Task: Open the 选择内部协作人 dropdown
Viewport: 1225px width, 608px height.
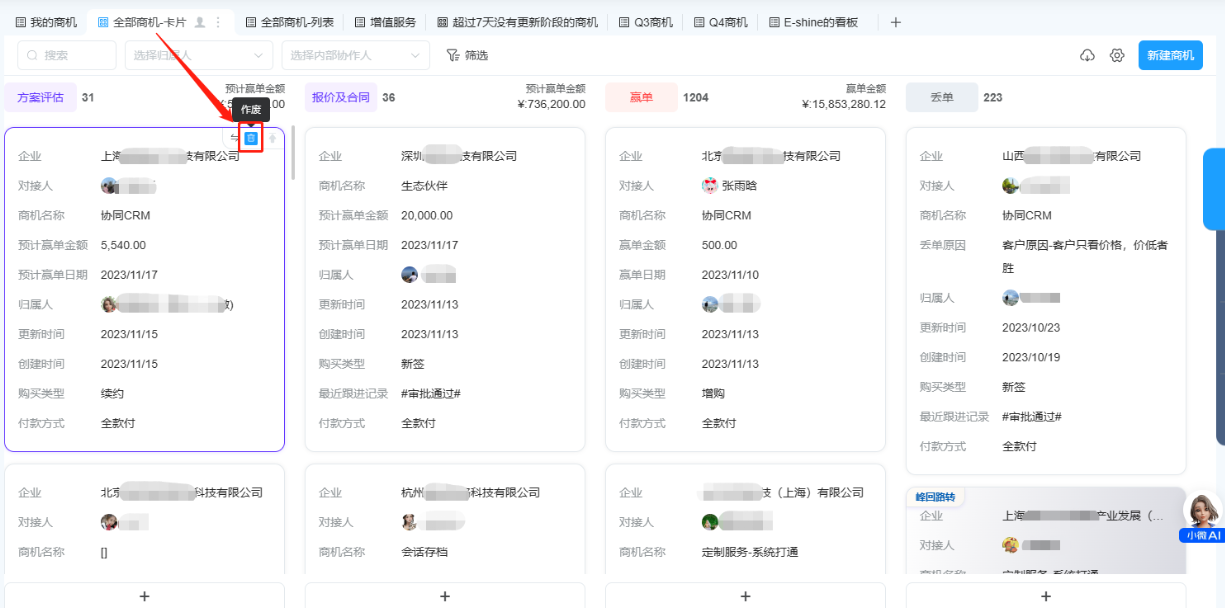Action: tap(355, 55)
